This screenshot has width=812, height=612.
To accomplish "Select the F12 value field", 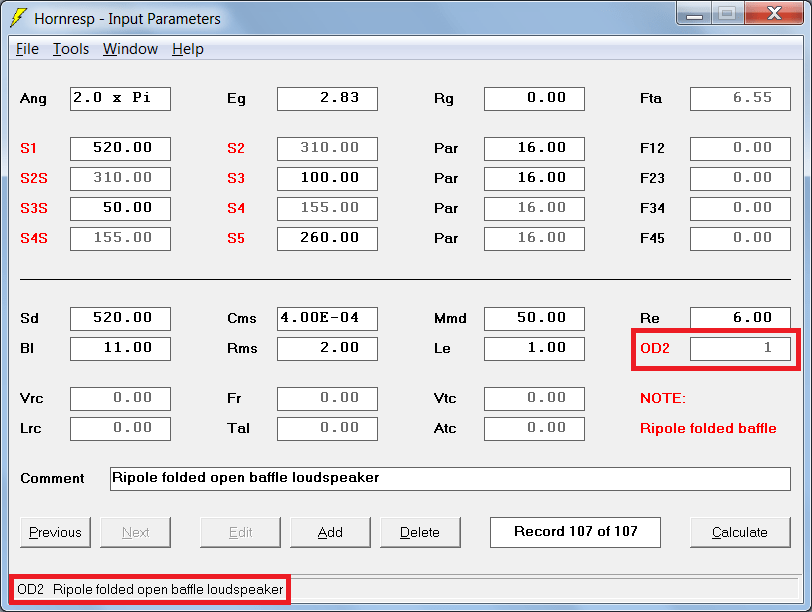I will click(x=741, y=149).
